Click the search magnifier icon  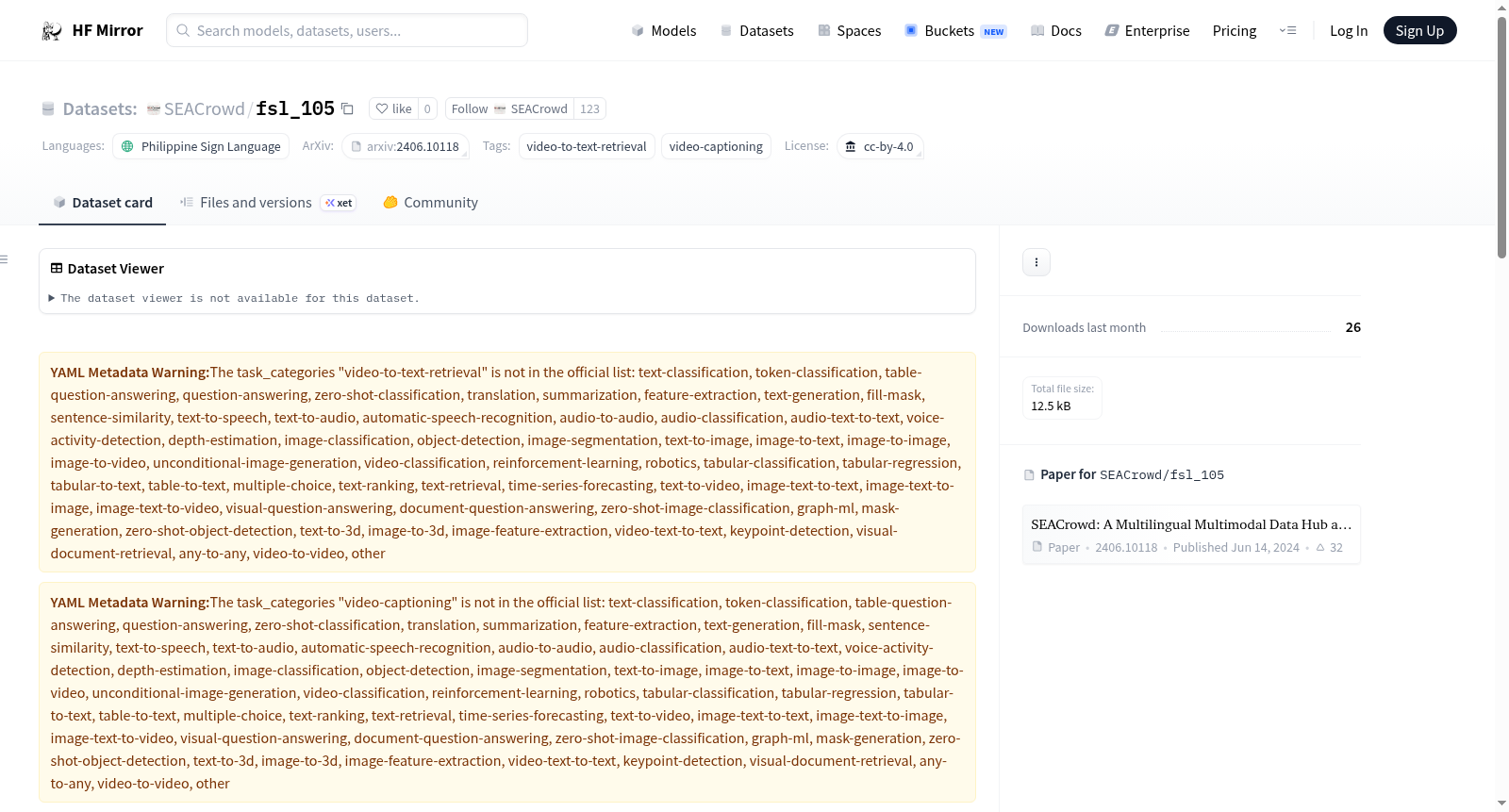[184, 30]
